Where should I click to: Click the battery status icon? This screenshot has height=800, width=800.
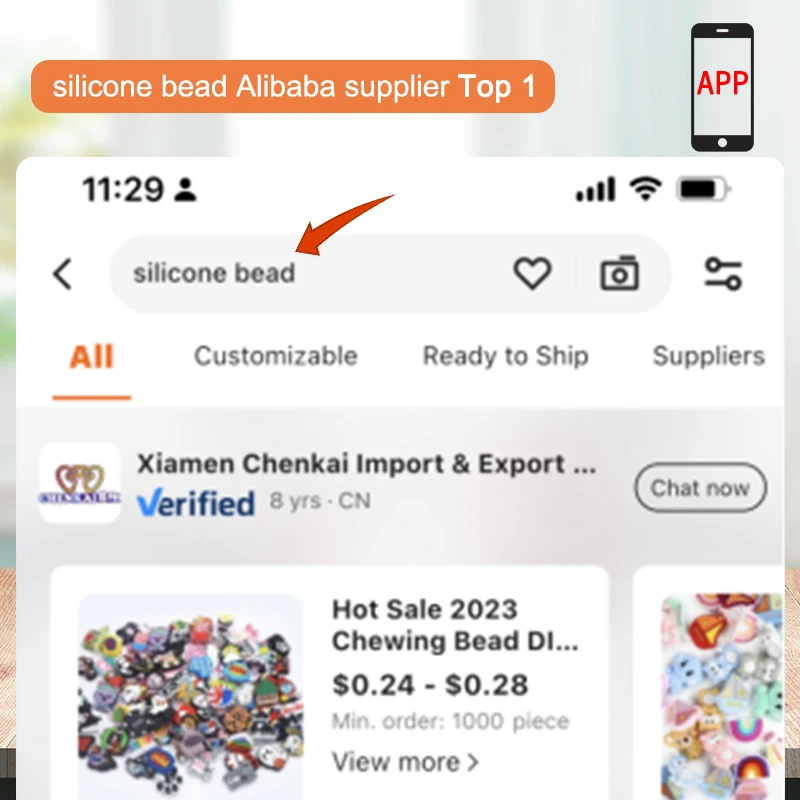point(703,189)
